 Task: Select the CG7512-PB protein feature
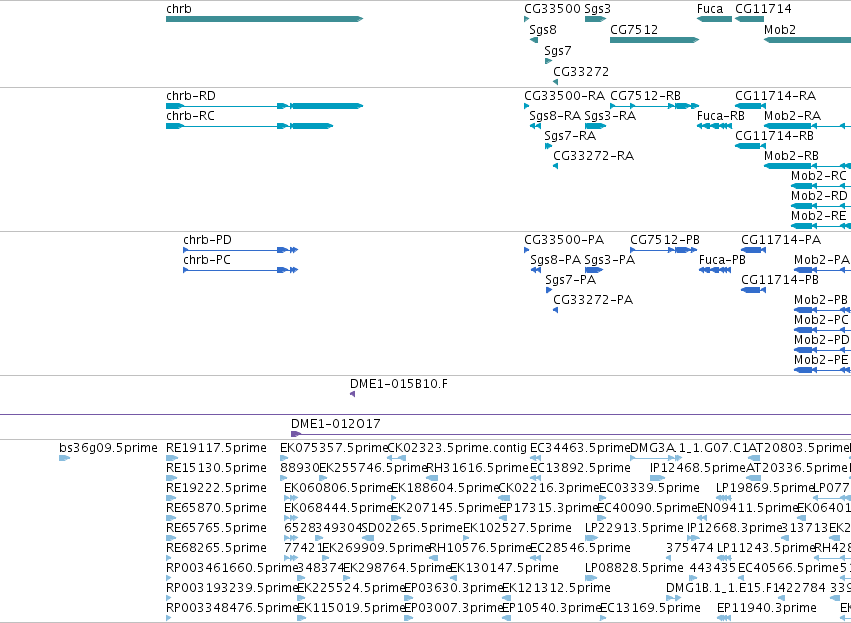click(664, 250)
